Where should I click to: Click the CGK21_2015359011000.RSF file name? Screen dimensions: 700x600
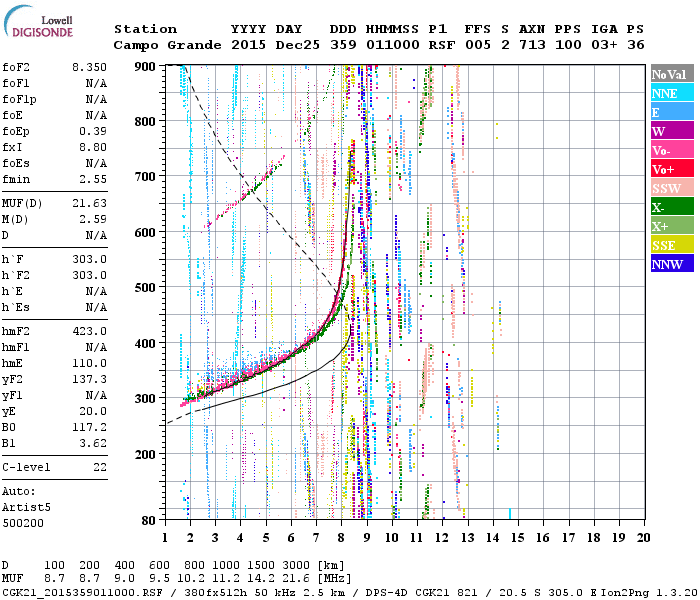[x=82, y=592]
